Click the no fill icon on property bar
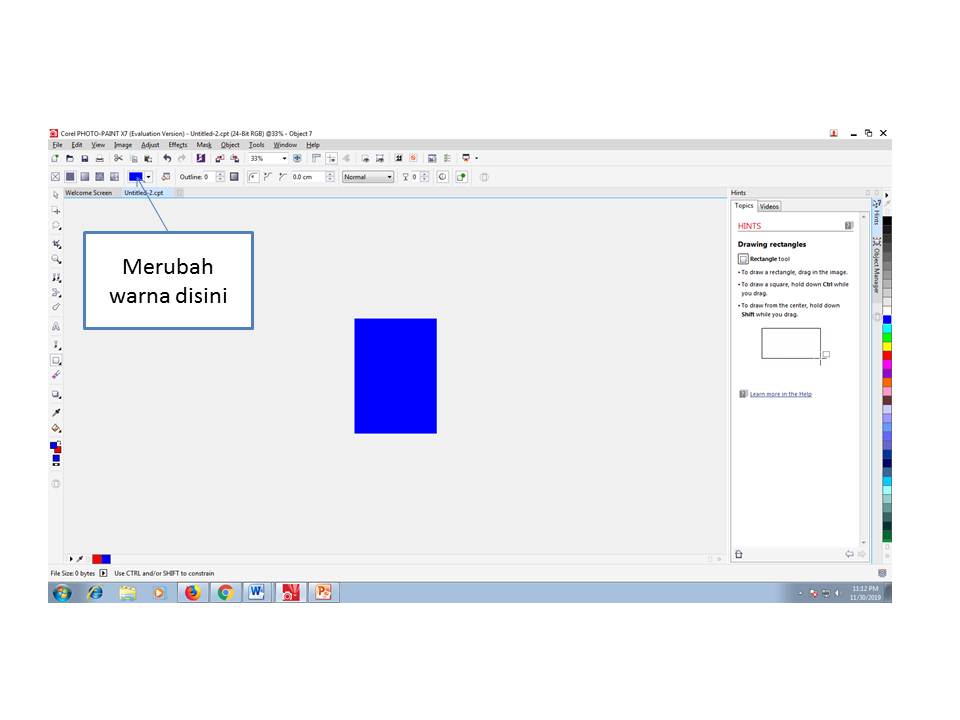The height and width of the screenshot is (720, 960). click(55, 177)
